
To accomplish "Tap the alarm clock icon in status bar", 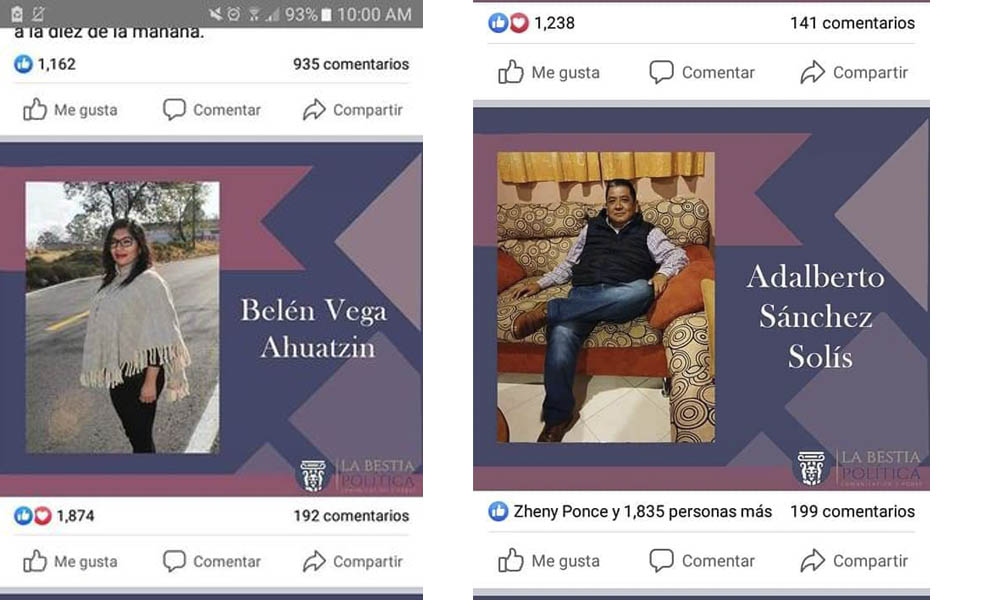I will (234, 14).
